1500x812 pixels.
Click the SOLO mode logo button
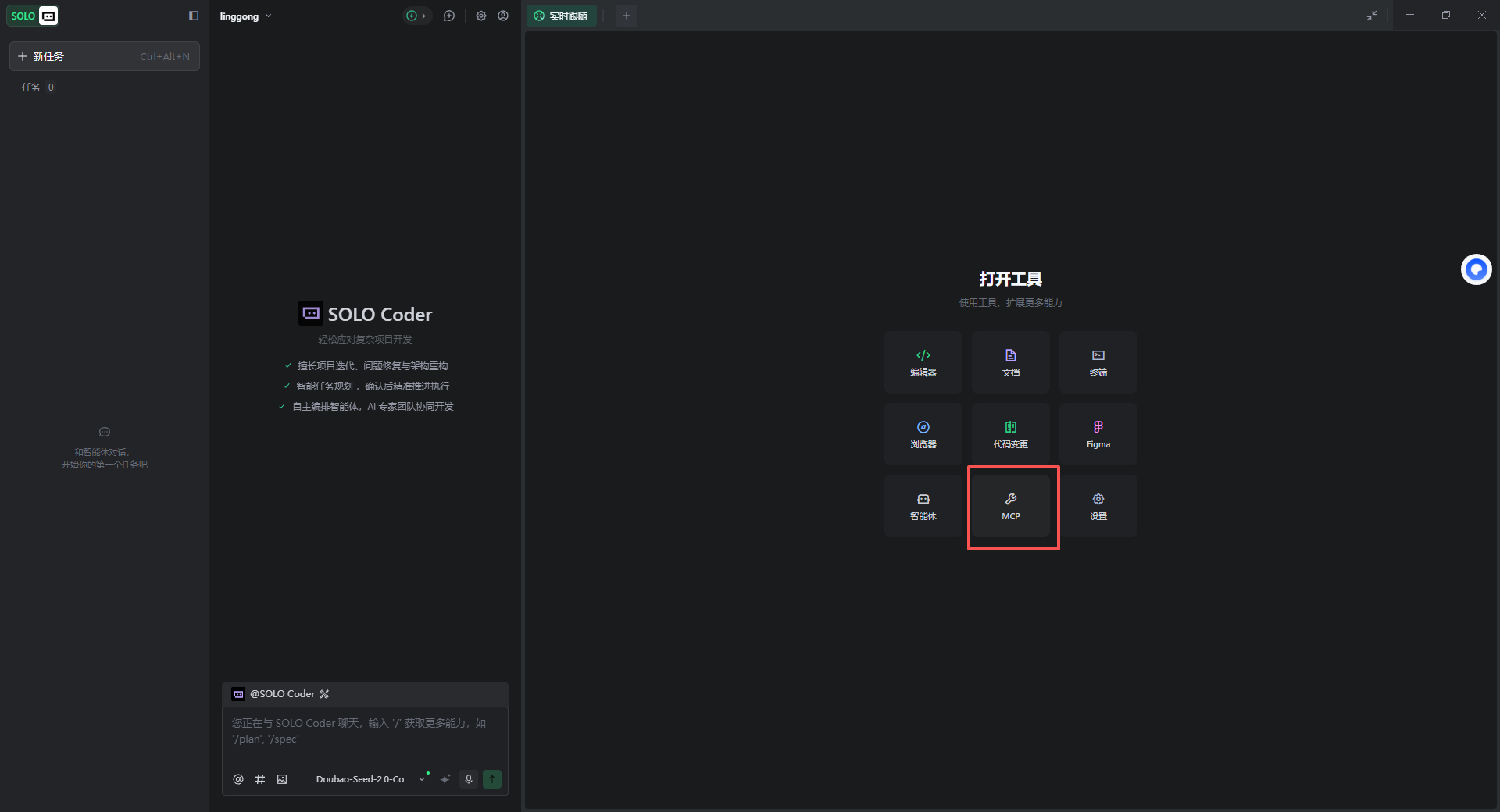click(x=33, y=16)
